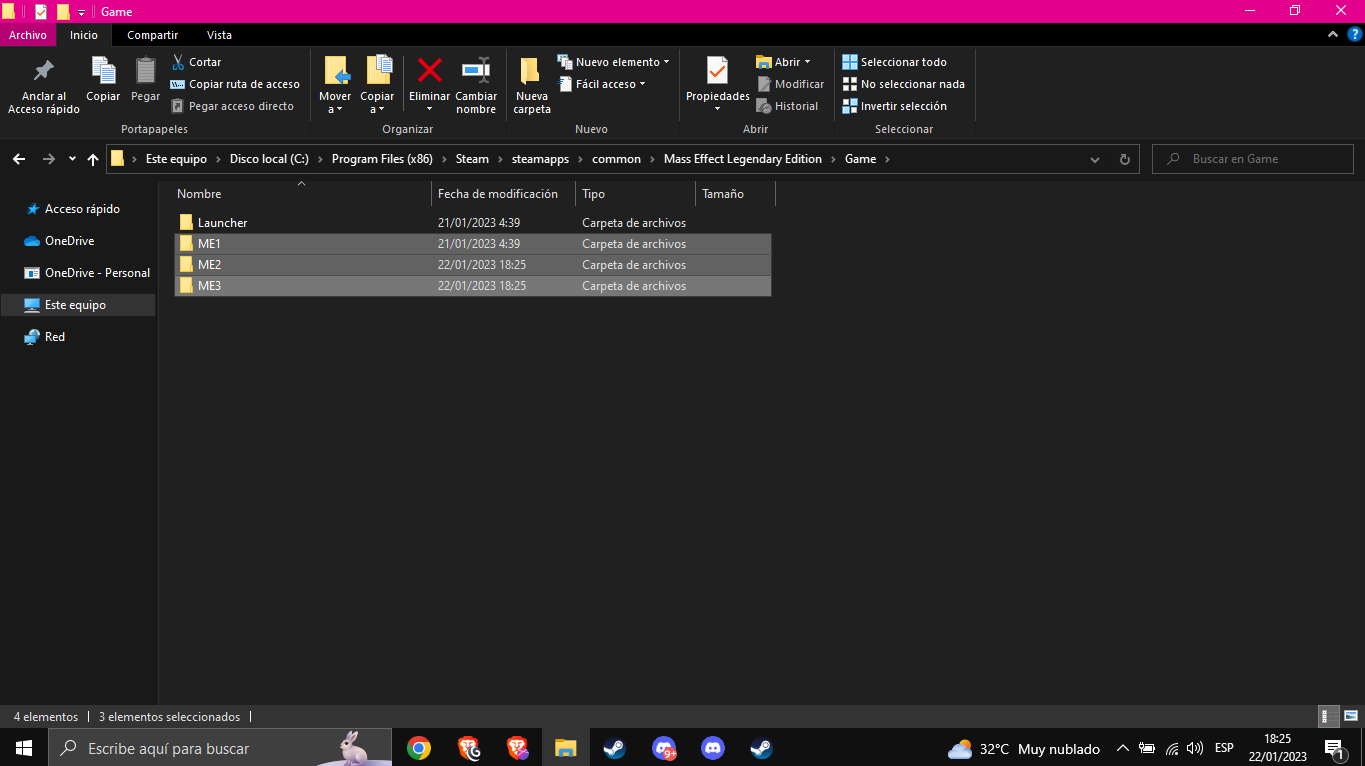
Task: Switch to the large icons view toggle
Action: click(x=1350, y=716)
